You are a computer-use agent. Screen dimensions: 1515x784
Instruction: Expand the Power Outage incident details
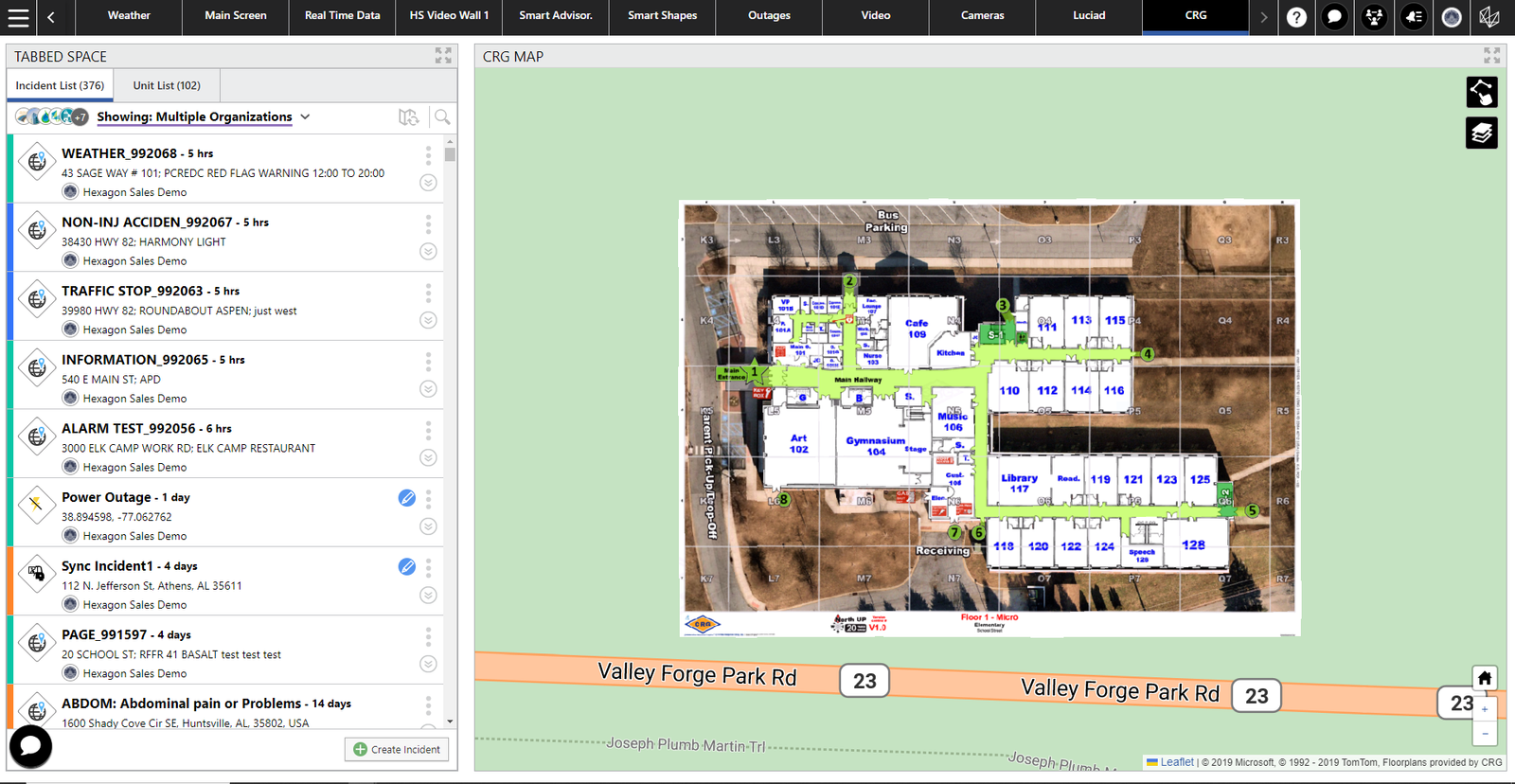[428, 526]
